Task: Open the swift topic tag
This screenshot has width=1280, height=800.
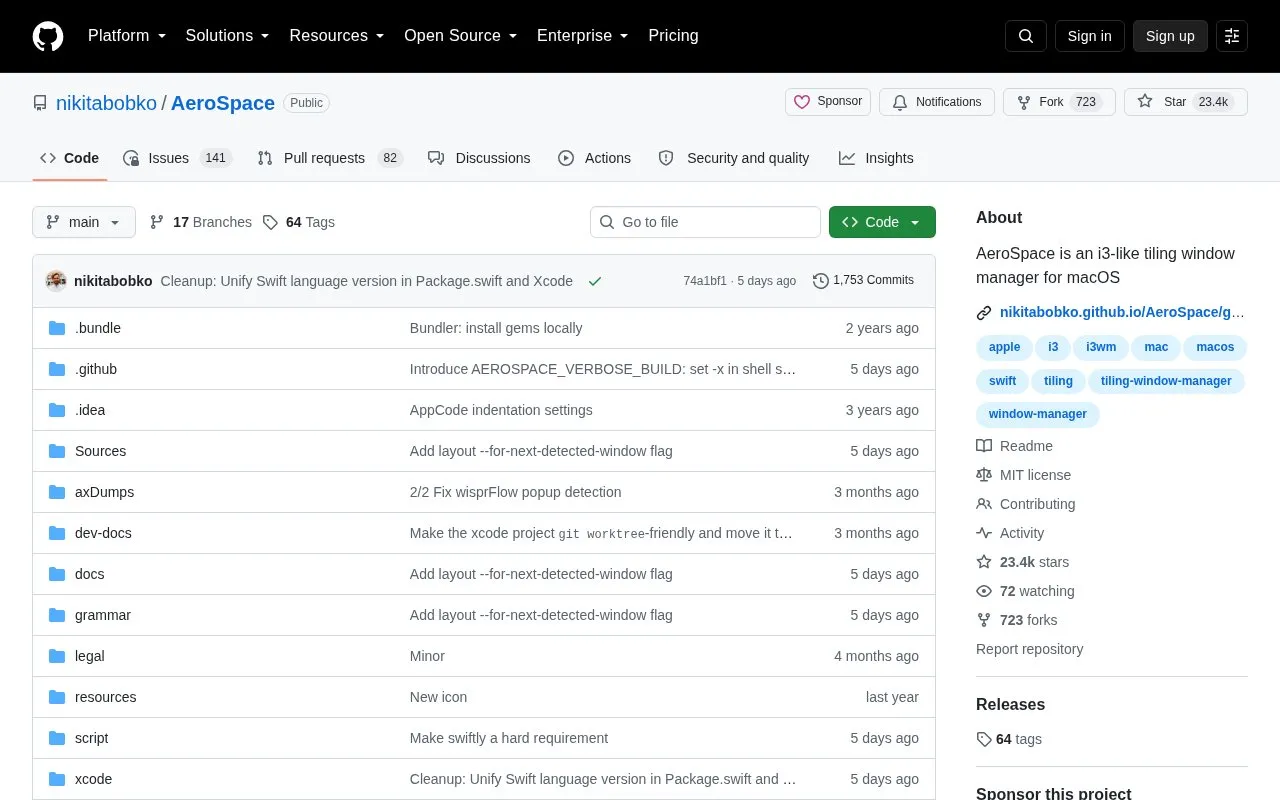Action: tap(1002, 381)
